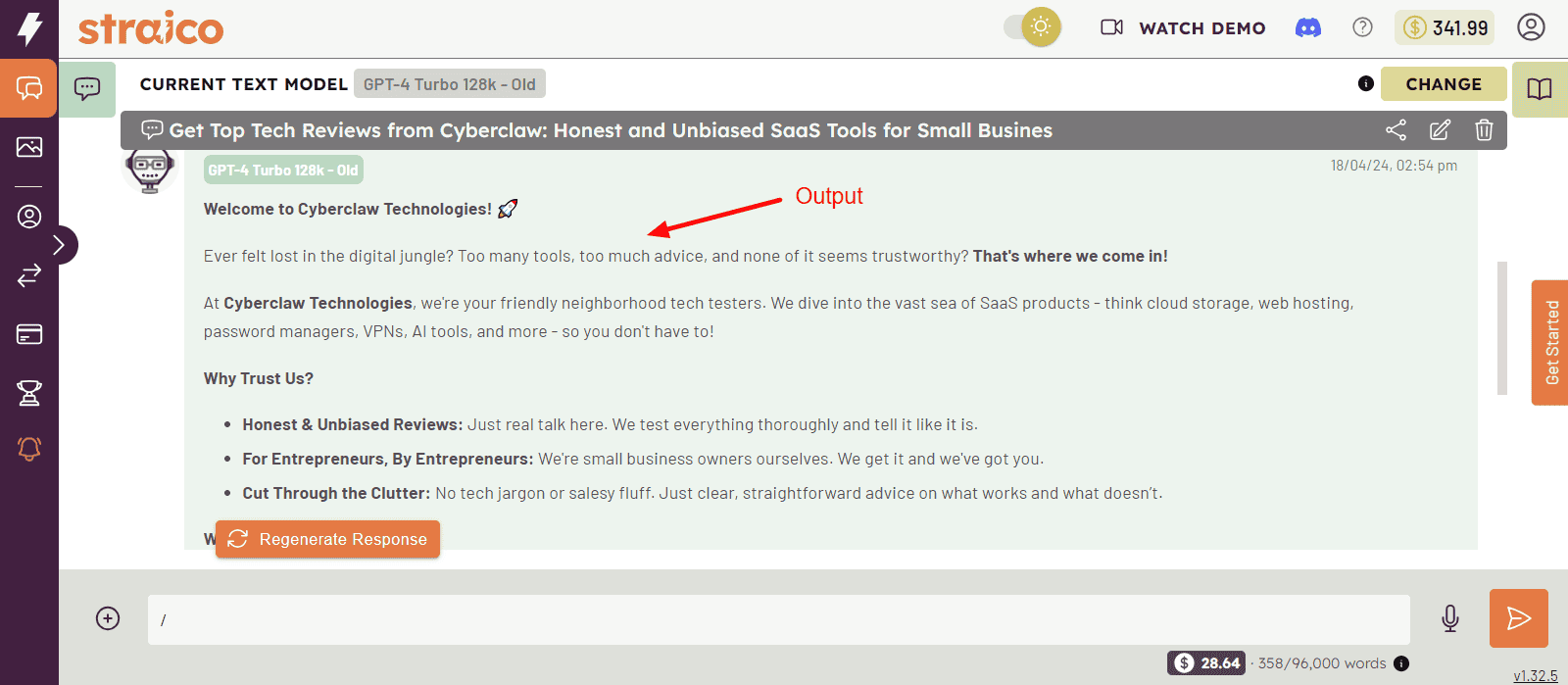This screenshot has width=1568, height=685.
Task: Click the chat title bar text
Action: click(x=611, y=130)
